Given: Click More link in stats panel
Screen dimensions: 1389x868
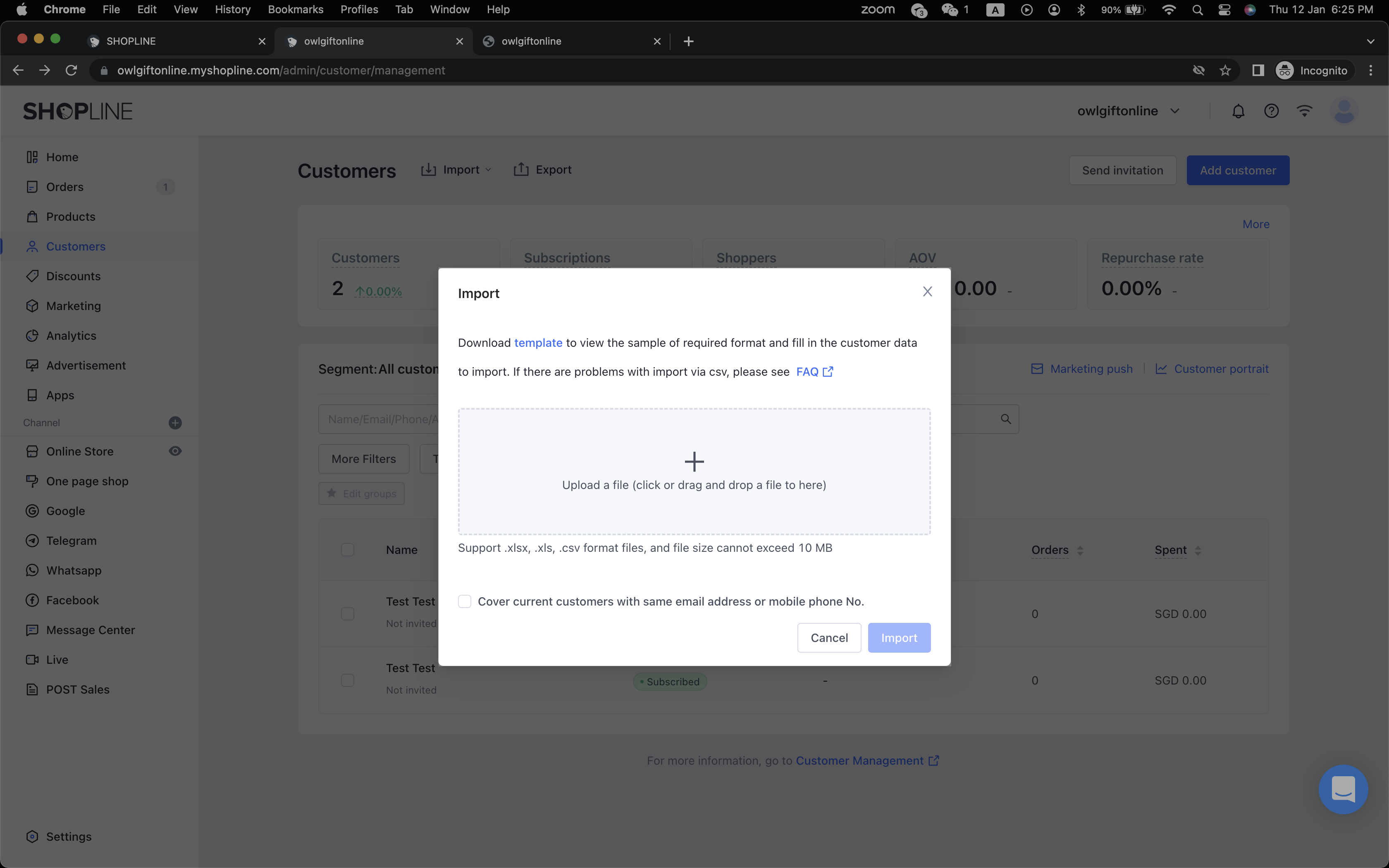Looking at the screenshot, I should click(1256, 224).
